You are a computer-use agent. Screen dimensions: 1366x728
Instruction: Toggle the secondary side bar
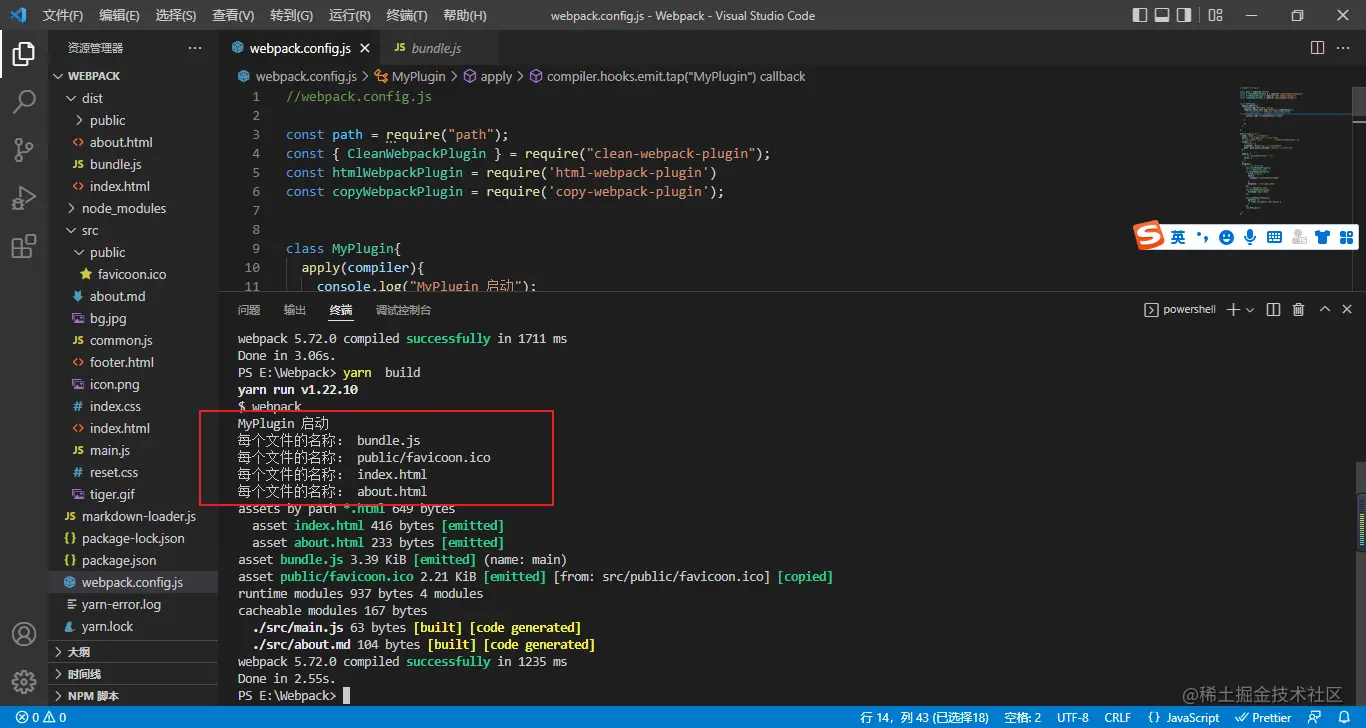[x=1184, y=15]
